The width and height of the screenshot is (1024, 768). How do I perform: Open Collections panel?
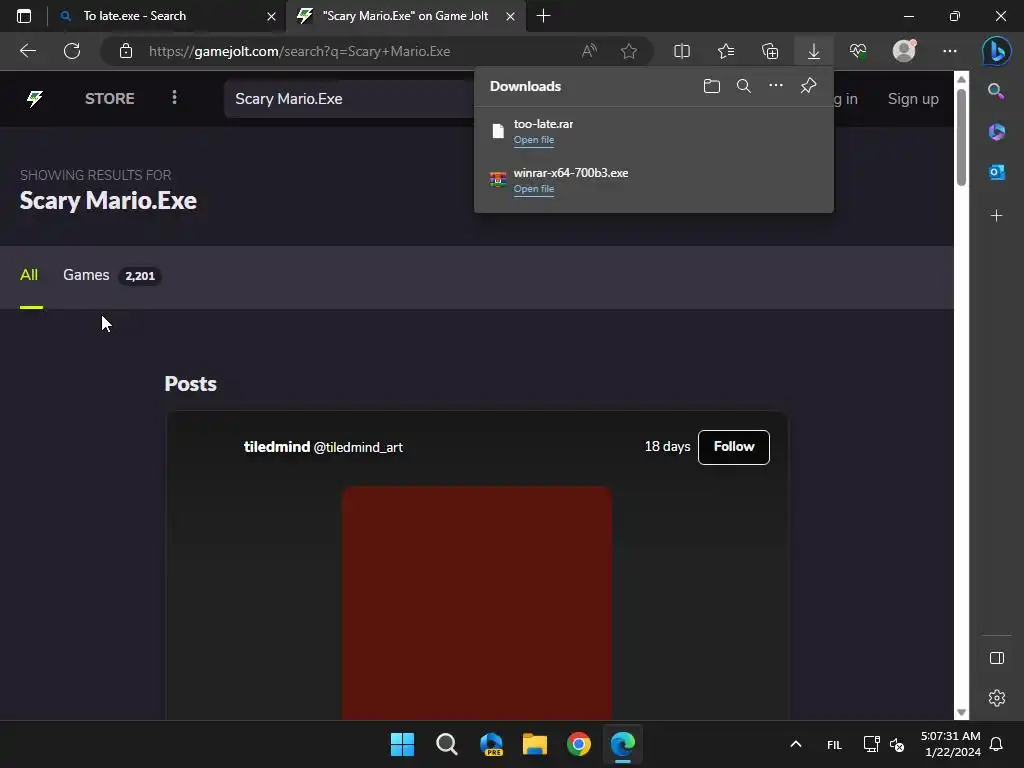(770, 51)
